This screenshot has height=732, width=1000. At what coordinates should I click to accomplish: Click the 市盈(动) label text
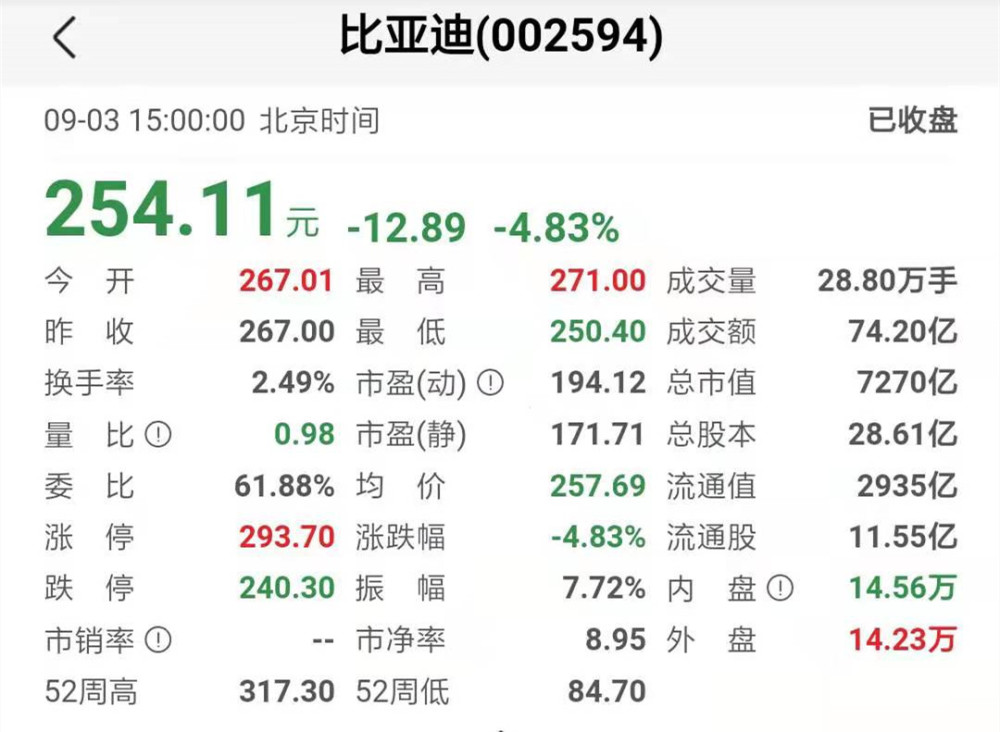tap(411, 384)
